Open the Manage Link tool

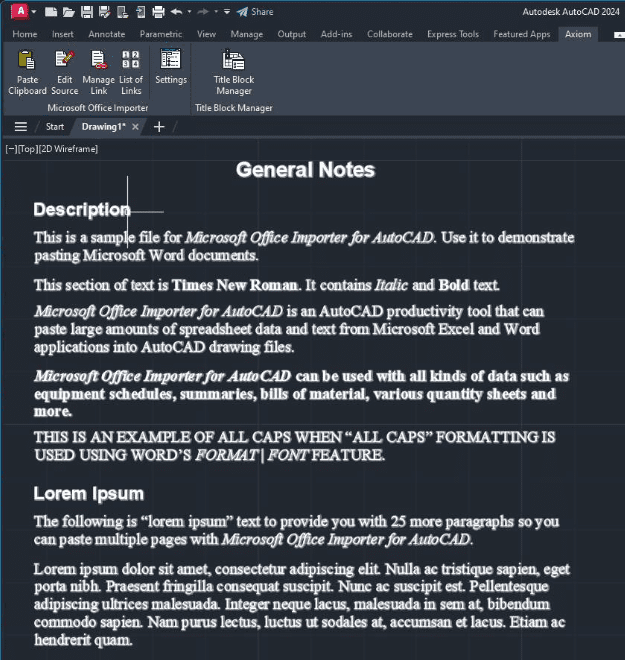[98, 72]
